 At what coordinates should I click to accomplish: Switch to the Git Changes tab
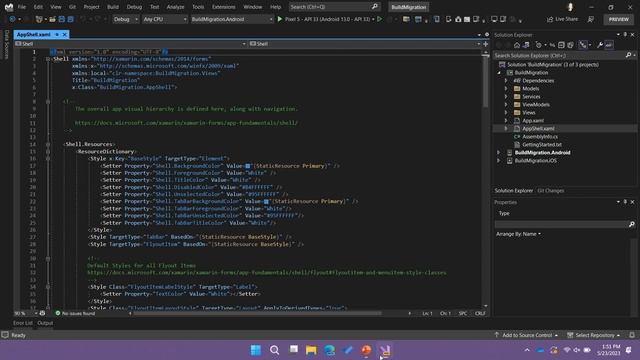click(550, 191)
